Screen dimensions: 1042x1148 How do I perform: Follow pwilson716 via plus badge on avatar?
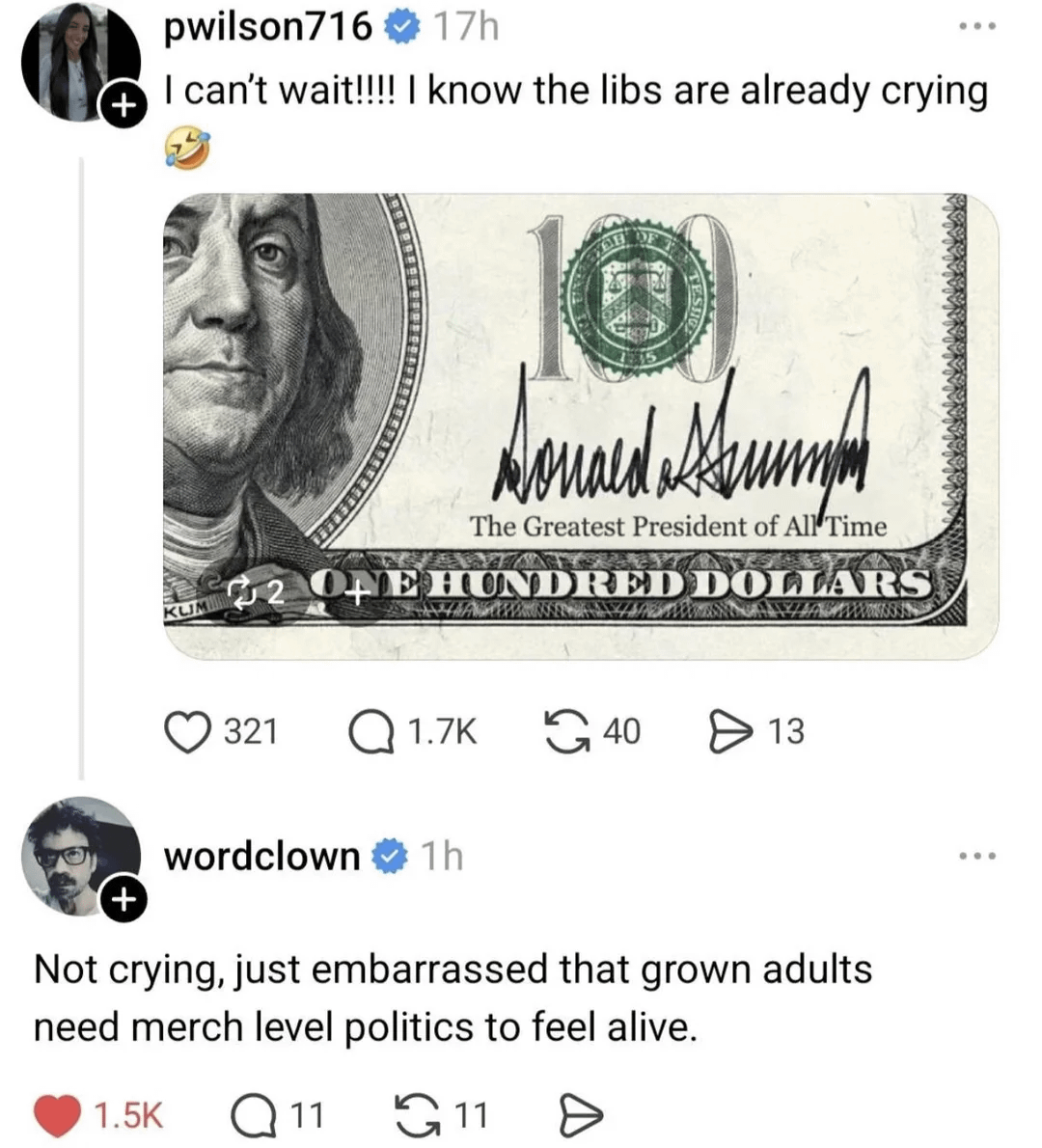(123, 107)
